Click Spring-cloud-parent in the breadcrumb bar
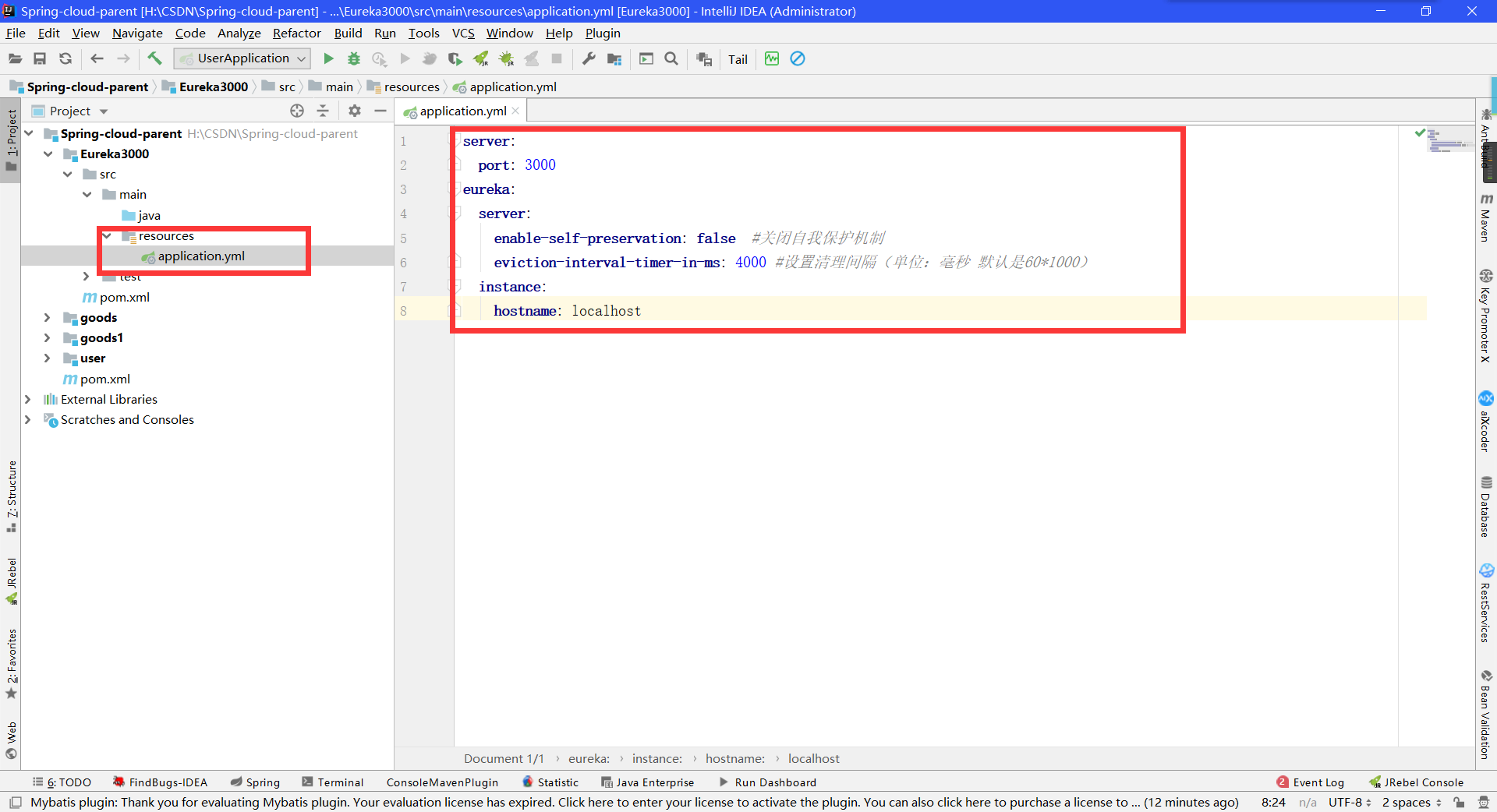This screenshot has width=1497, height=812. tap(87, 86)
